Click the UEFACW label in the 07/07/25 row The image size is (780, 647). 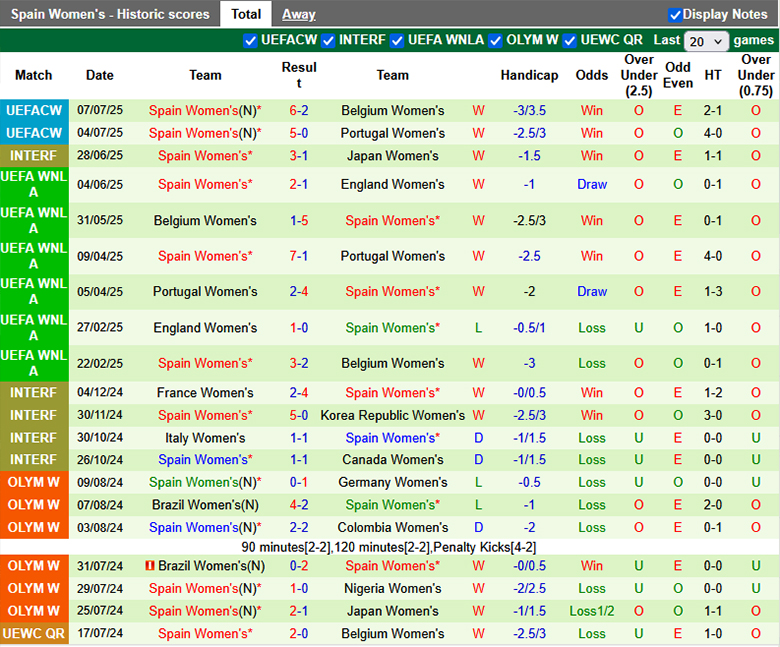click(34, 110)
